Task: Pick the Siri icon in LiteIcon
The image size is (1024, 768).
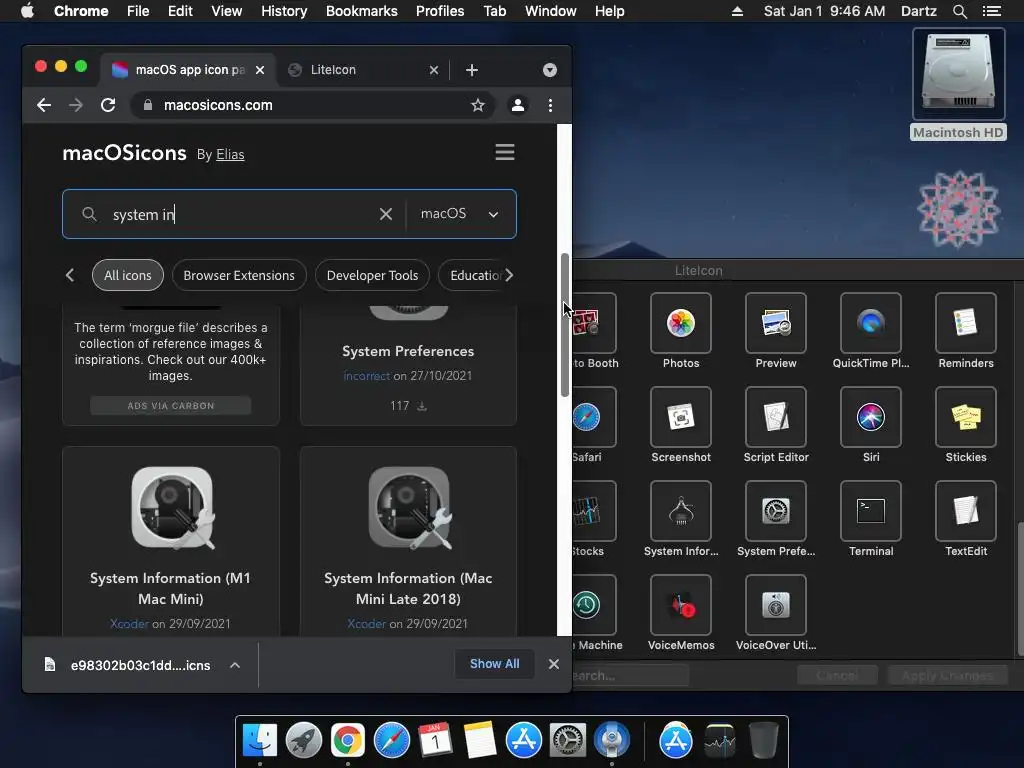Action: point(871,417)
